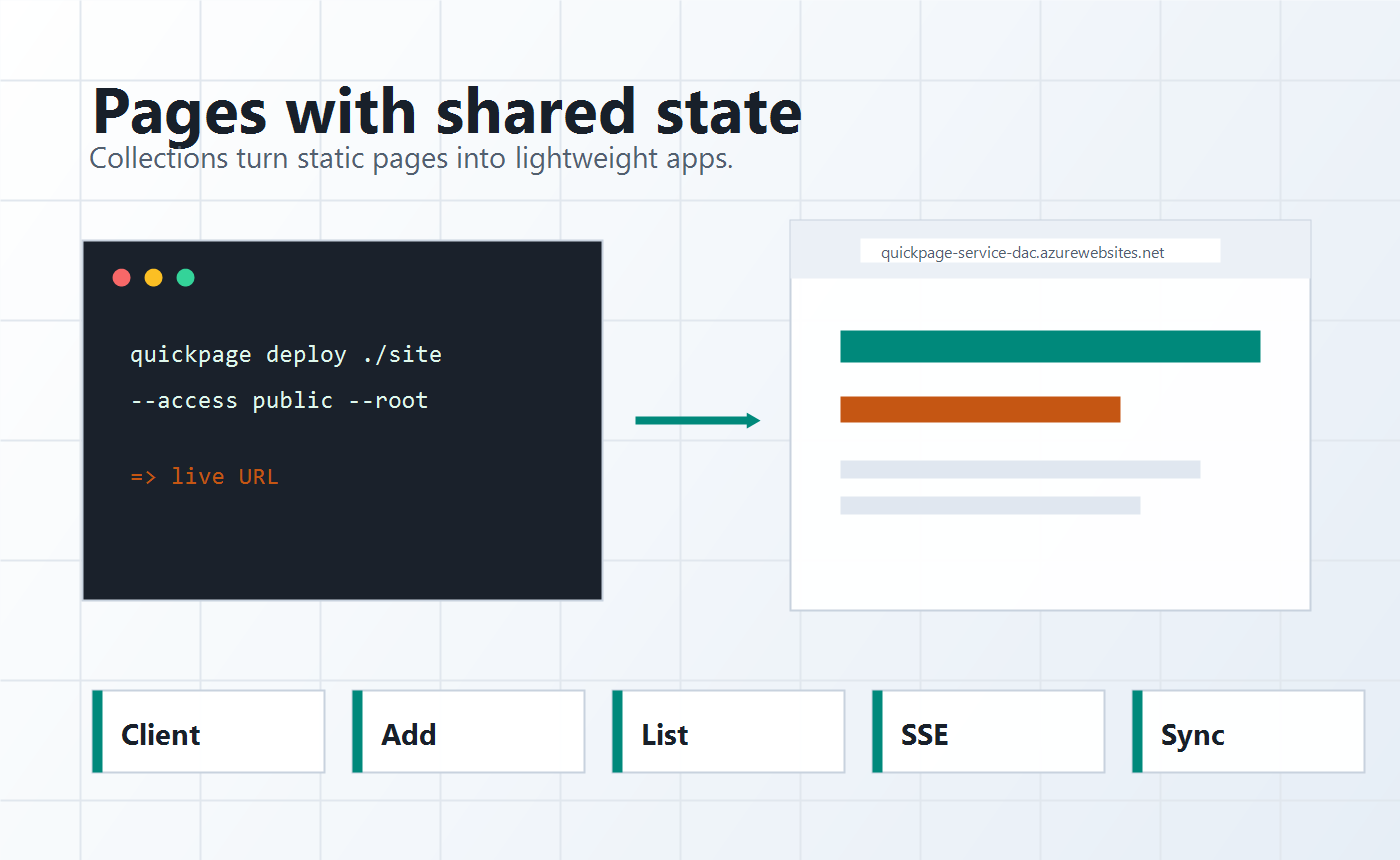The height and width of the screenshot is (860, 1400).
Task: Click the teal bar in browser mockup
Action: coord(1050,346)
